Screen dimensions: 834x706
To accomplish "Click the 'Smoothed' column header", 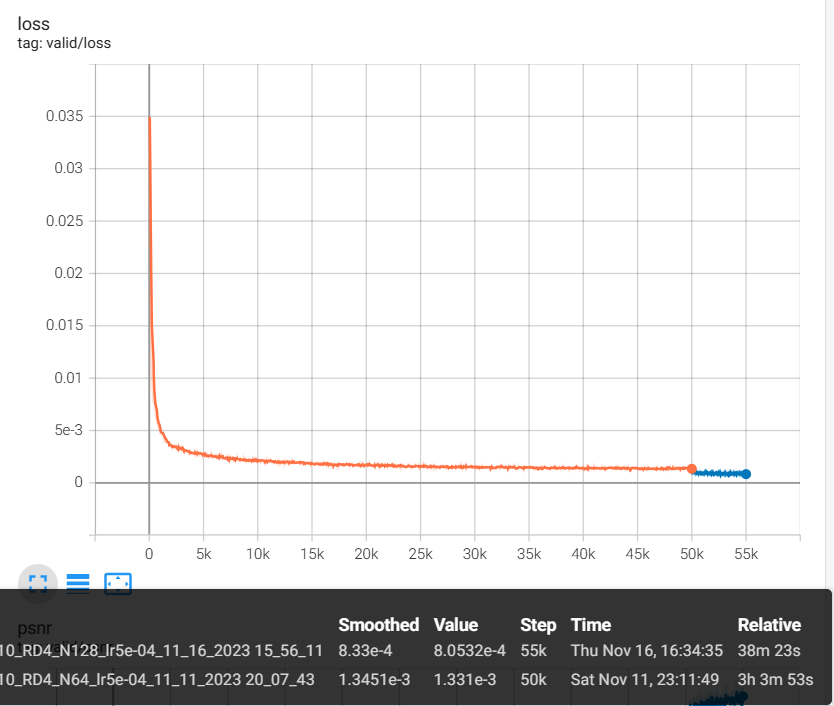I will tap(378, 625).
